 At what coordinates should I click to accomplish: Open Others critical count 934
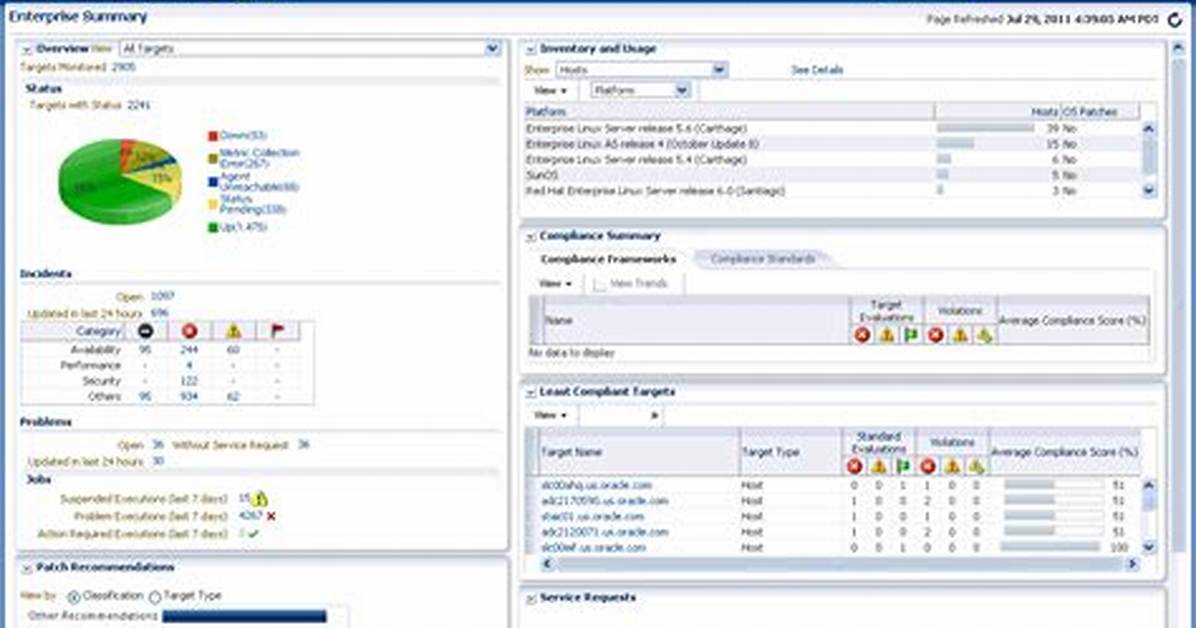coord(189,396)
